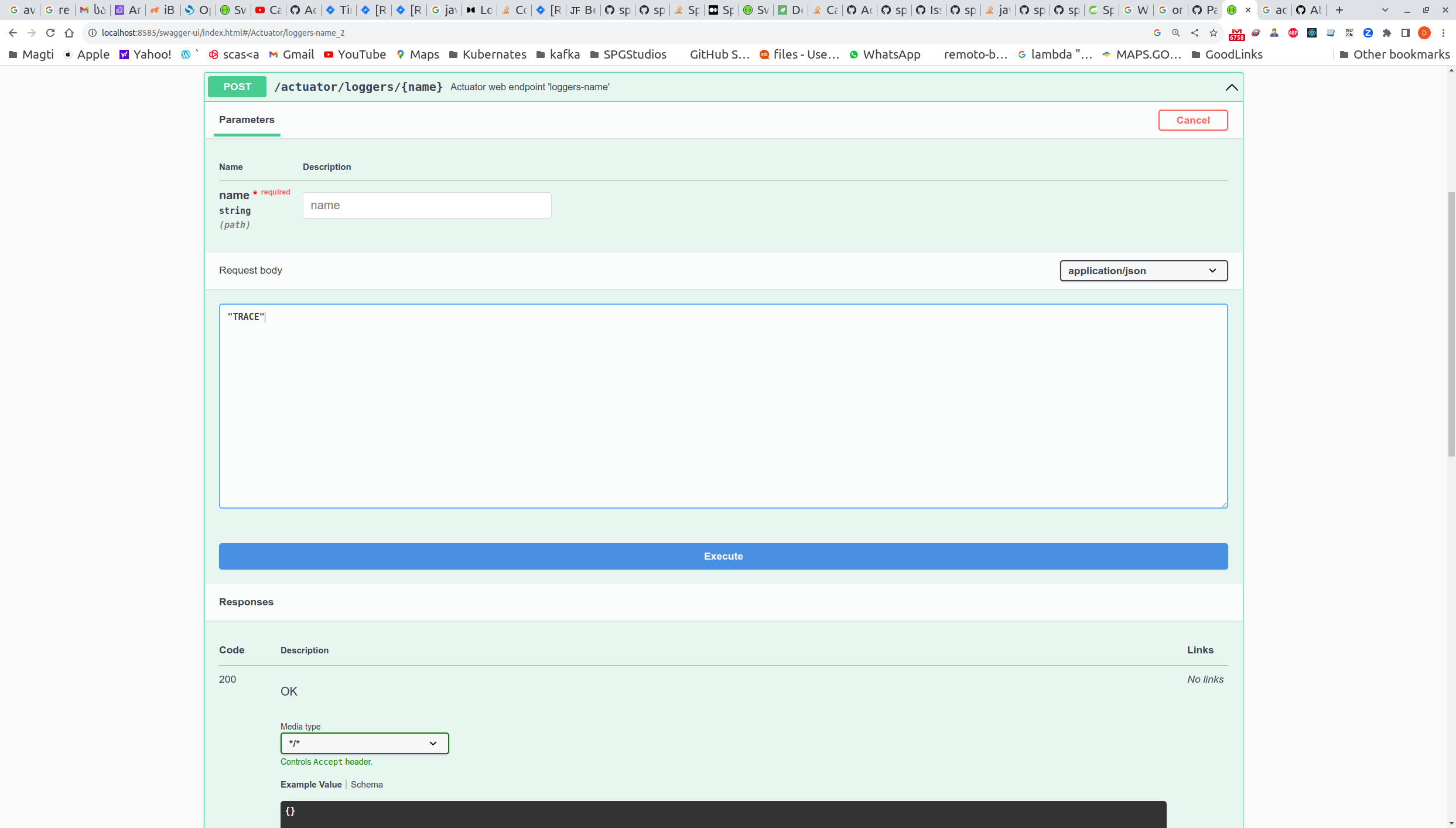
Task: Bookmark this page with the star icon
Action: pyautogui.click(x=1213, y=33)
